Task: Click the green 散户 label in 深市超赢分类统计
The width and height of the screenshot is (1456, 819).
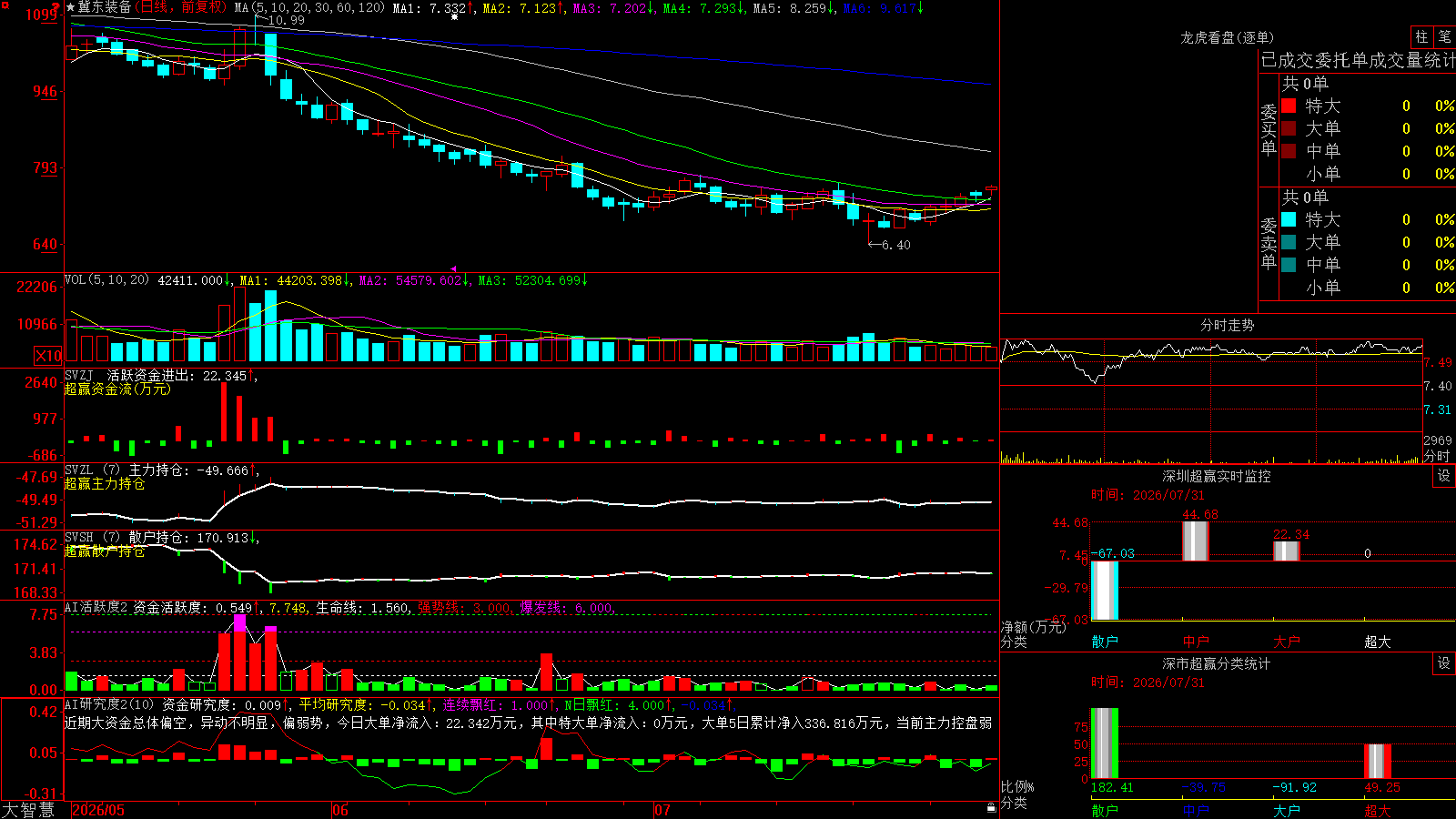Action: click(x=1105, y=810)
